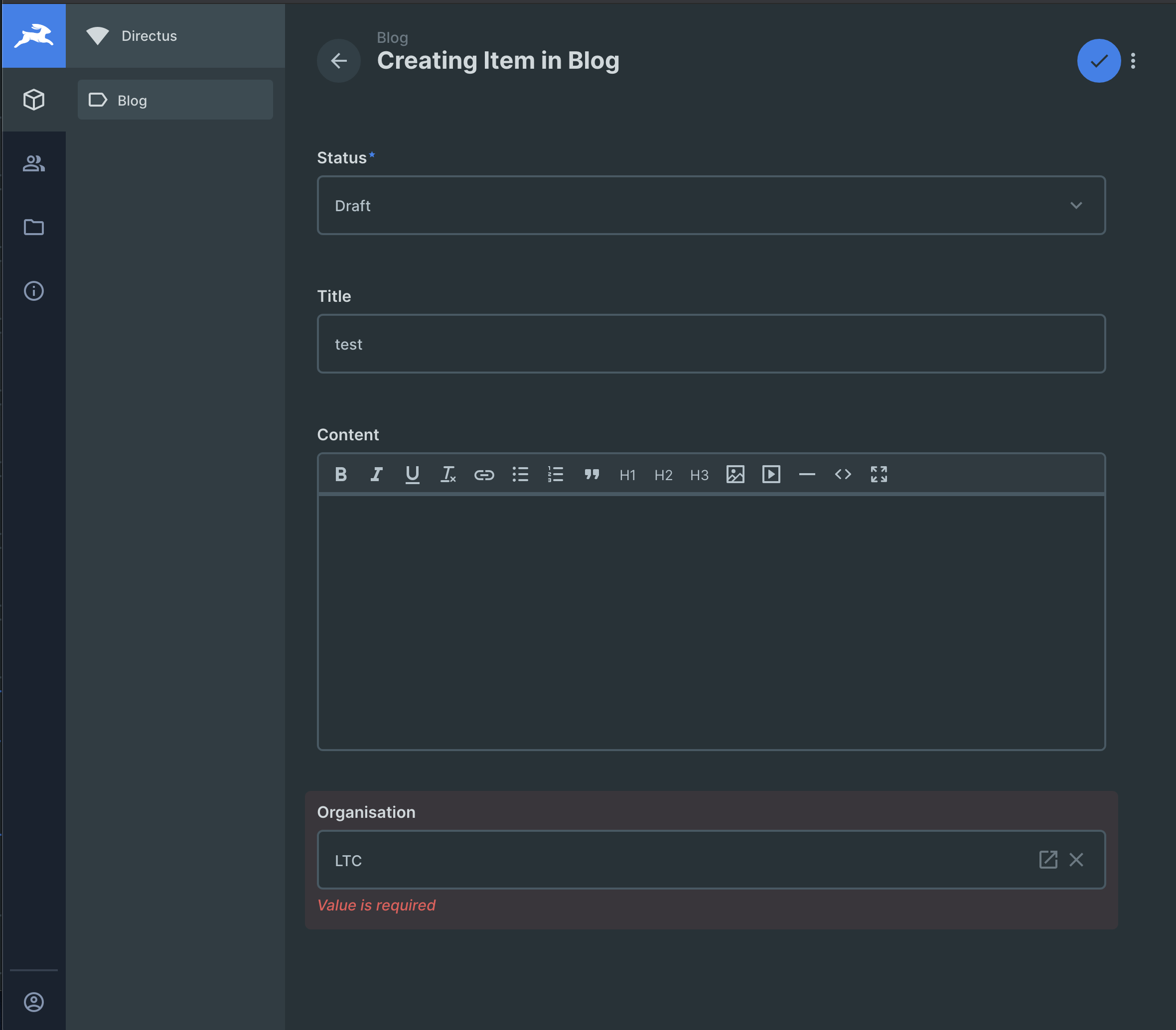
Task: Open the source code view
Action: coord(843,474)
